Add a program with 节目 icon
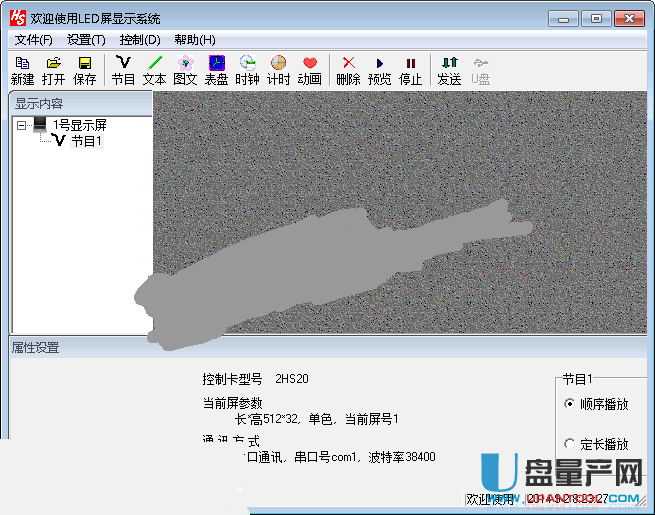The height and width of the screenshot is (515, 655). (123, 70)
